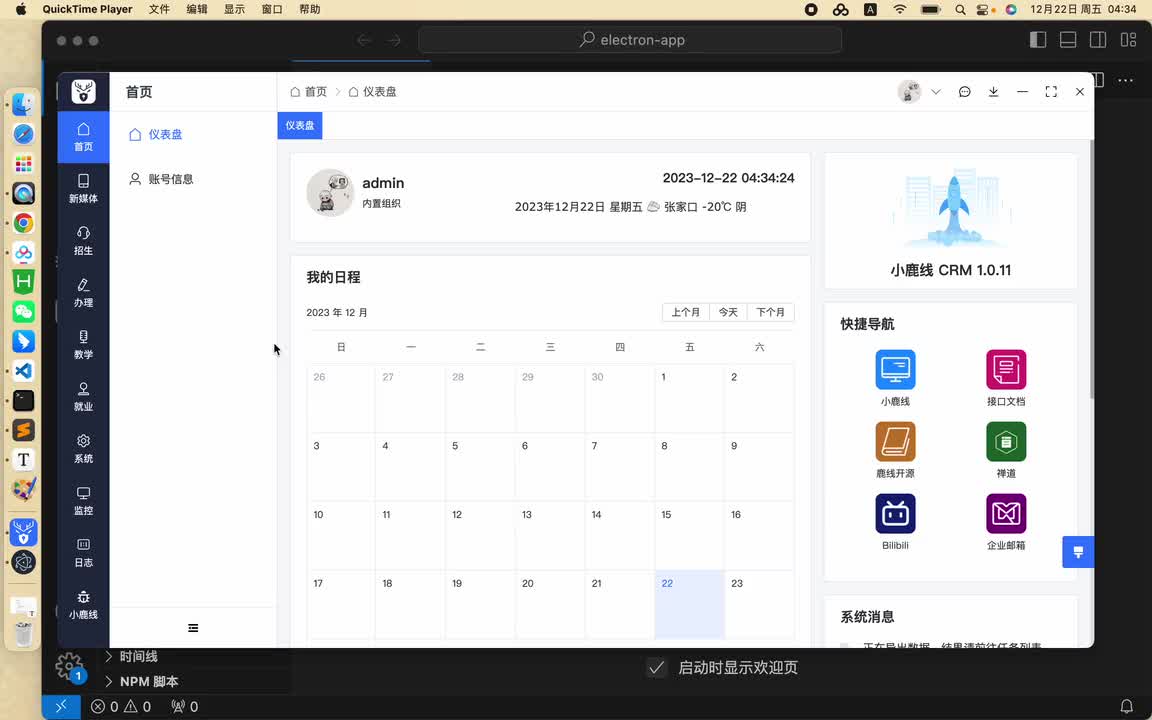The width and height of the screenshot is (1152, 720).
Task: Toggle VS Code panel layout icon
Action: [1068, 40]
